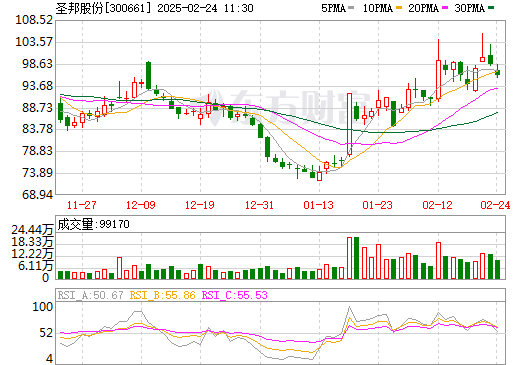Click the 20PMA legend label
Viewport: 520px width, 365px height.
423,8
